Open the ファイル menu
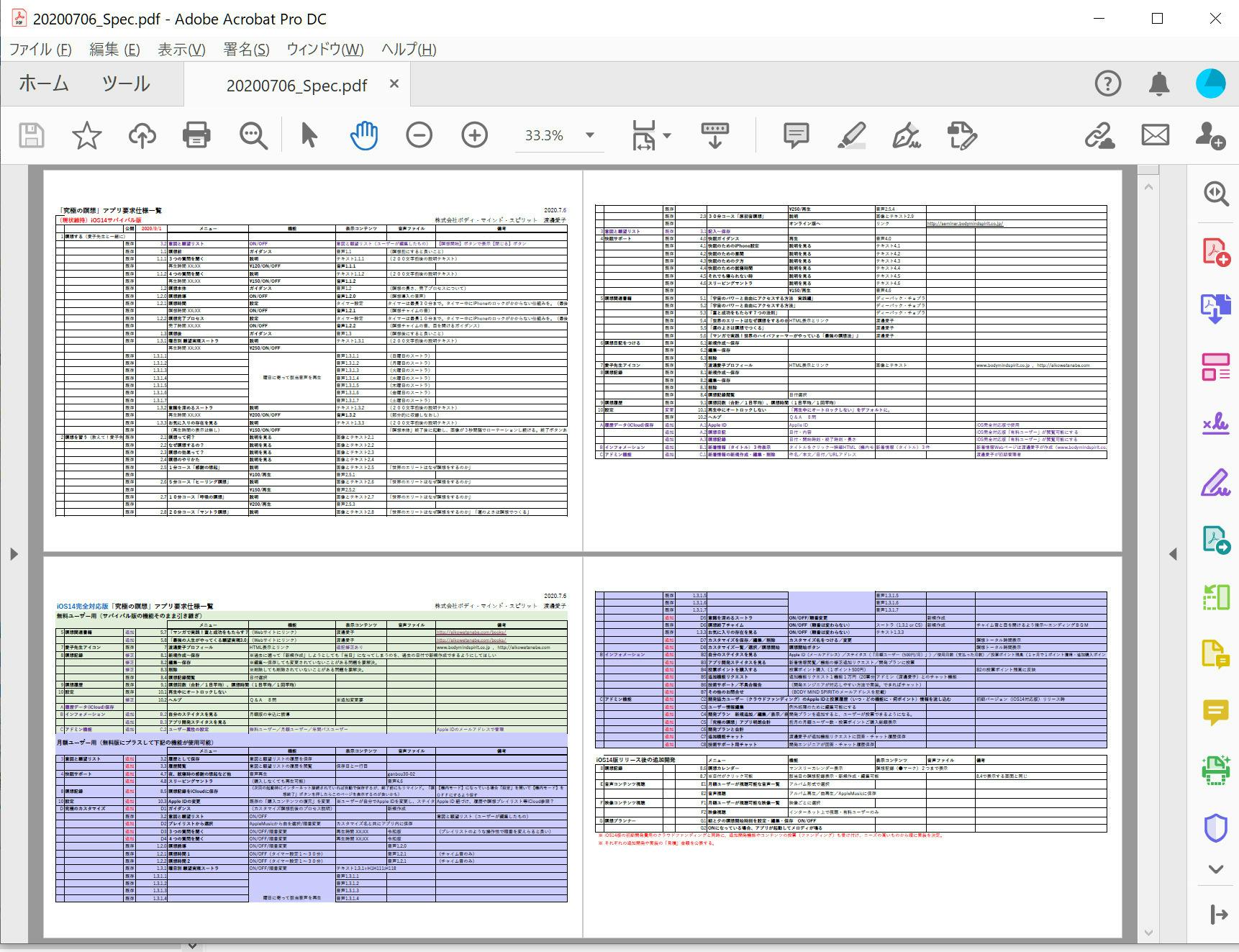The width and height of the screenshot is (1239, 952). 40,50
